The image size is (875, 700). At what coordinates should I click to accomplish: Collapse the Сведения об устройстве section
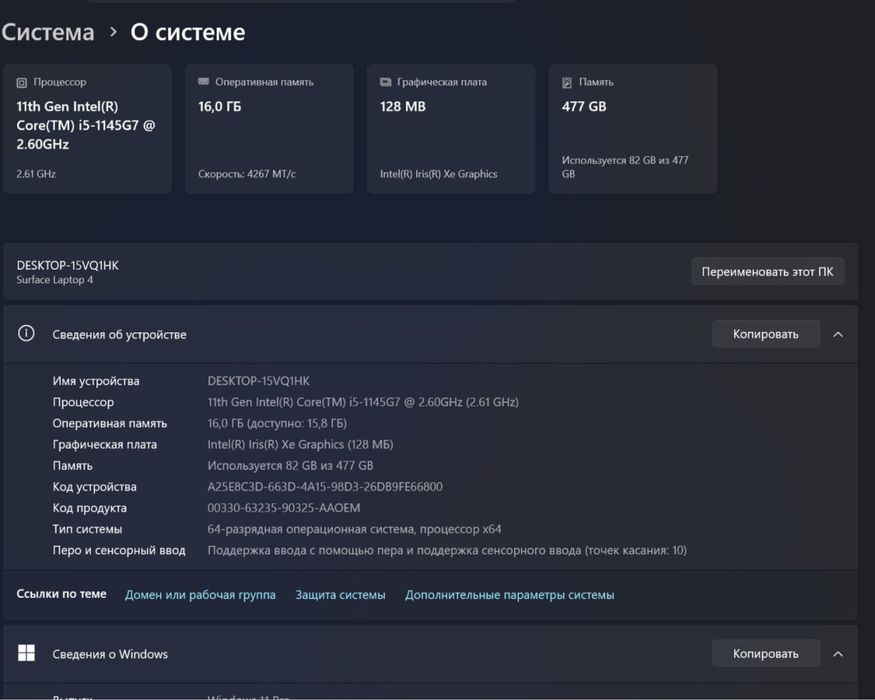[838, 334]
